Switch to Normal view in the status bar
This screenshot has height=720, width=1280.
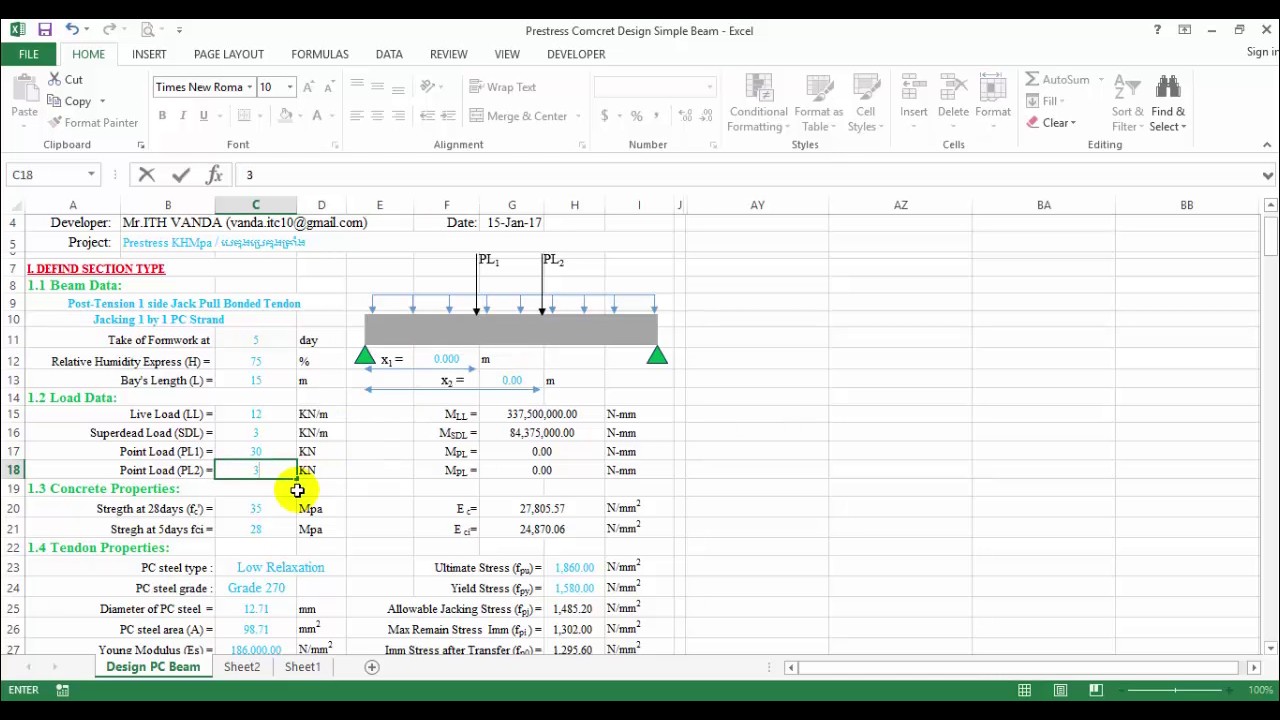tap(1024, 690)
